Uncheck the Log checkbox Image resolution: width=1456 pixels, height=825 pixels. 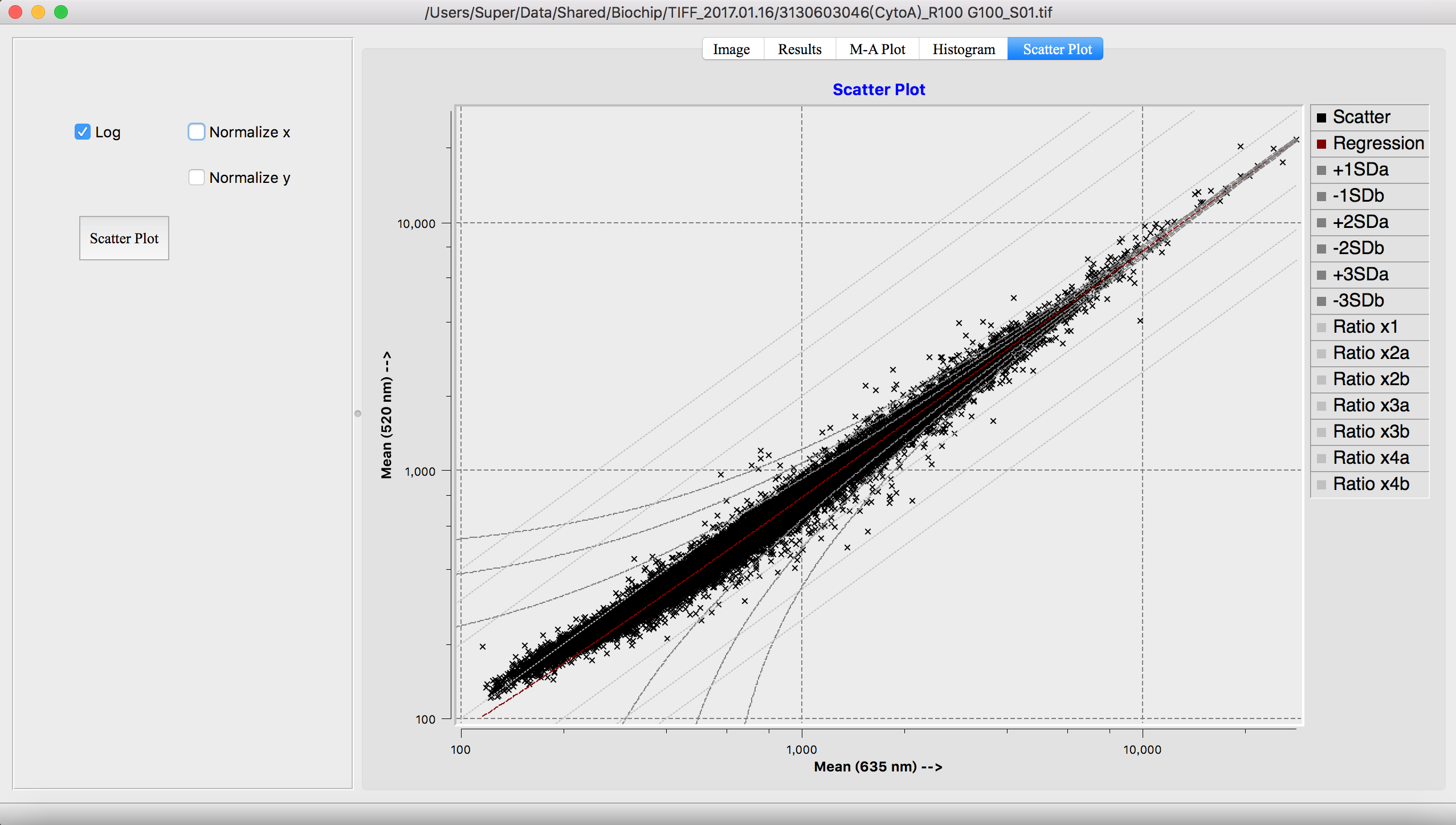point(83,132)
